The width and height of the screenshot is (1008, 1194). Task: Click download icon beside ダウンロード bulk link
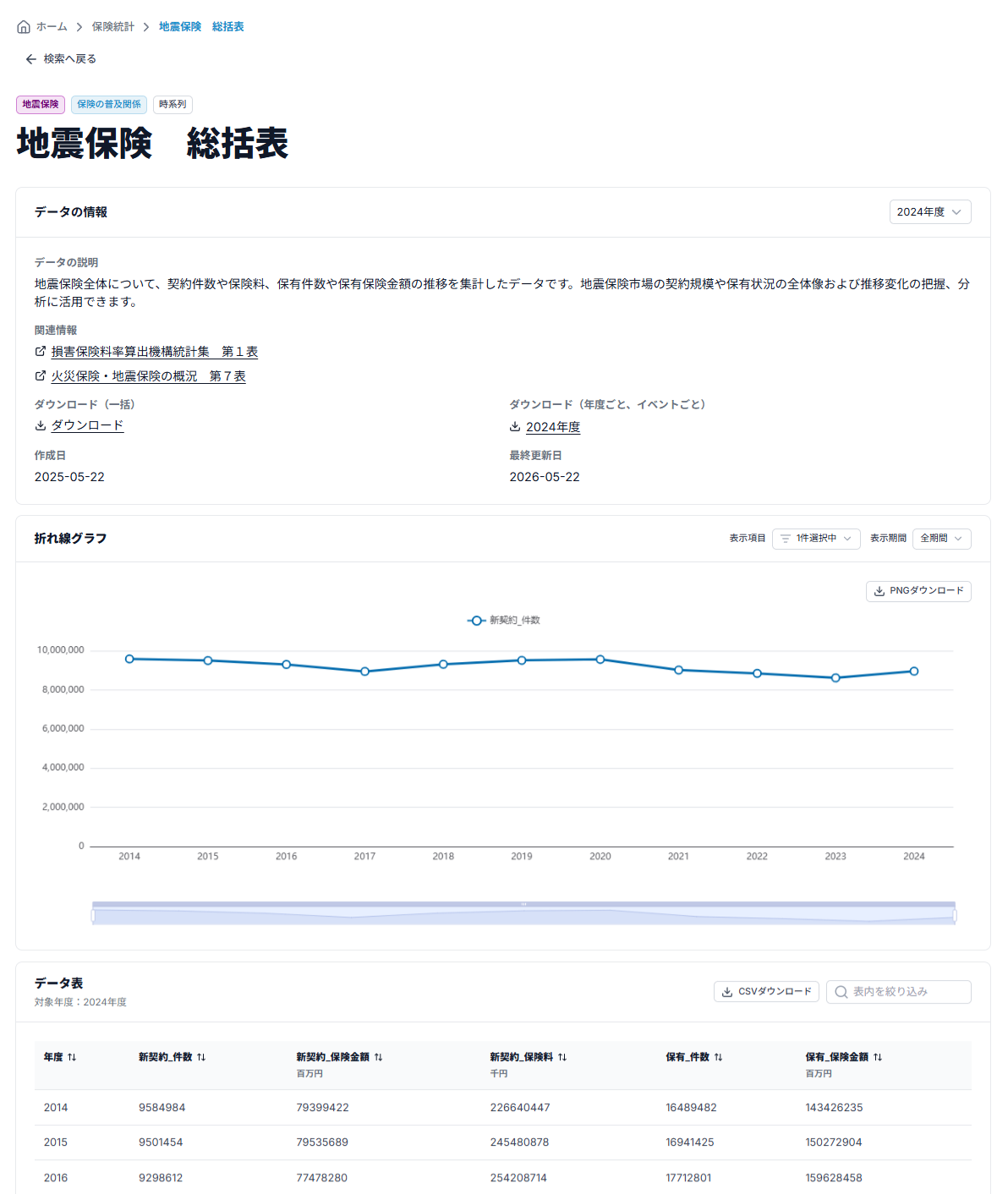tap(41, 425)
